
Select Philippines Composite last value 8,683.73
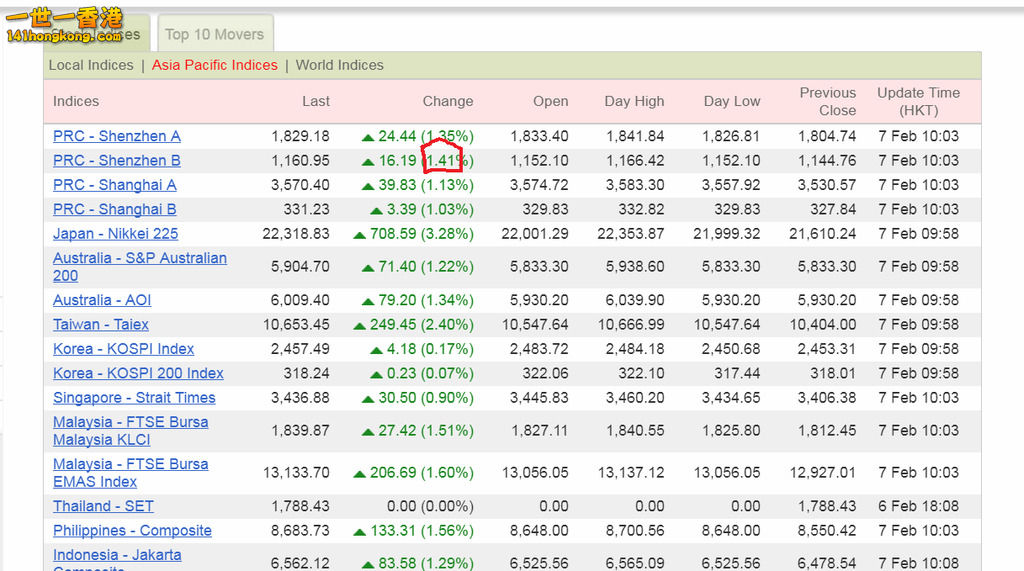click(x=300, y=530)
